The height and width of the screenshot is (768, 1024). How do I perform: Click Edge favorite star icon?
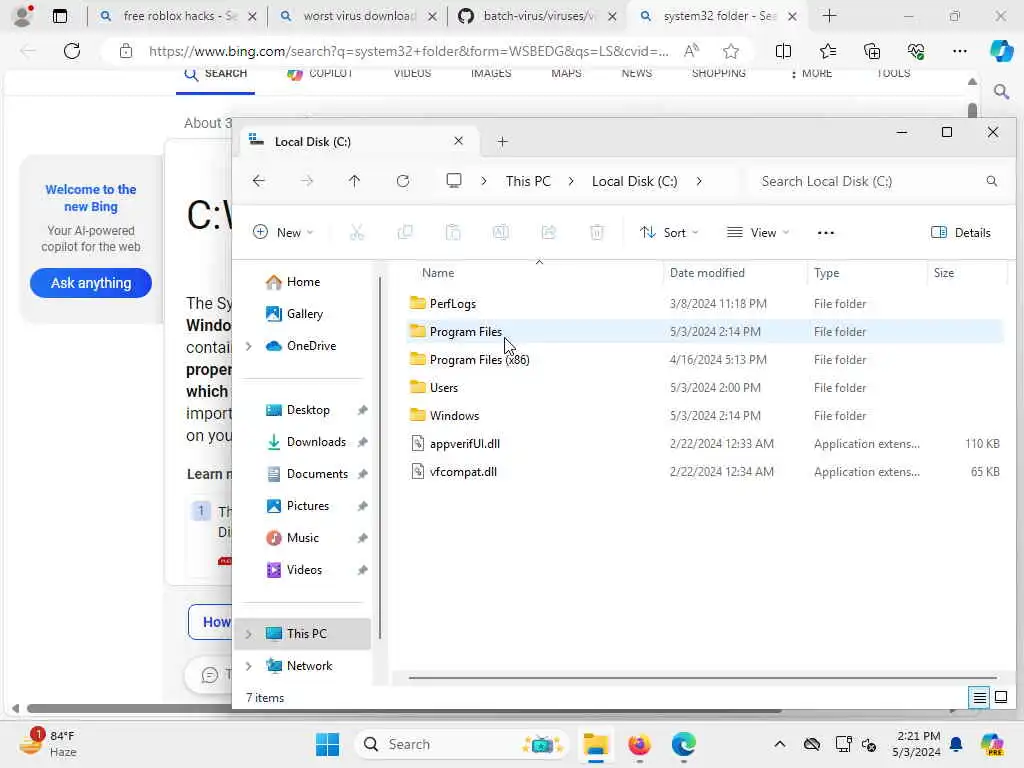pos(731,50)
